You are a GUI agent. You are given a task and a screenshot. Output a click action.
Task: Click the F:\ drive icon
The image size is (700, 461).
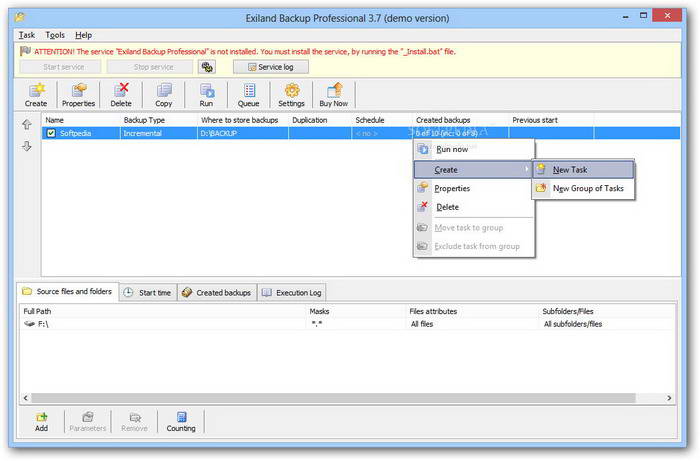[29, 324]
